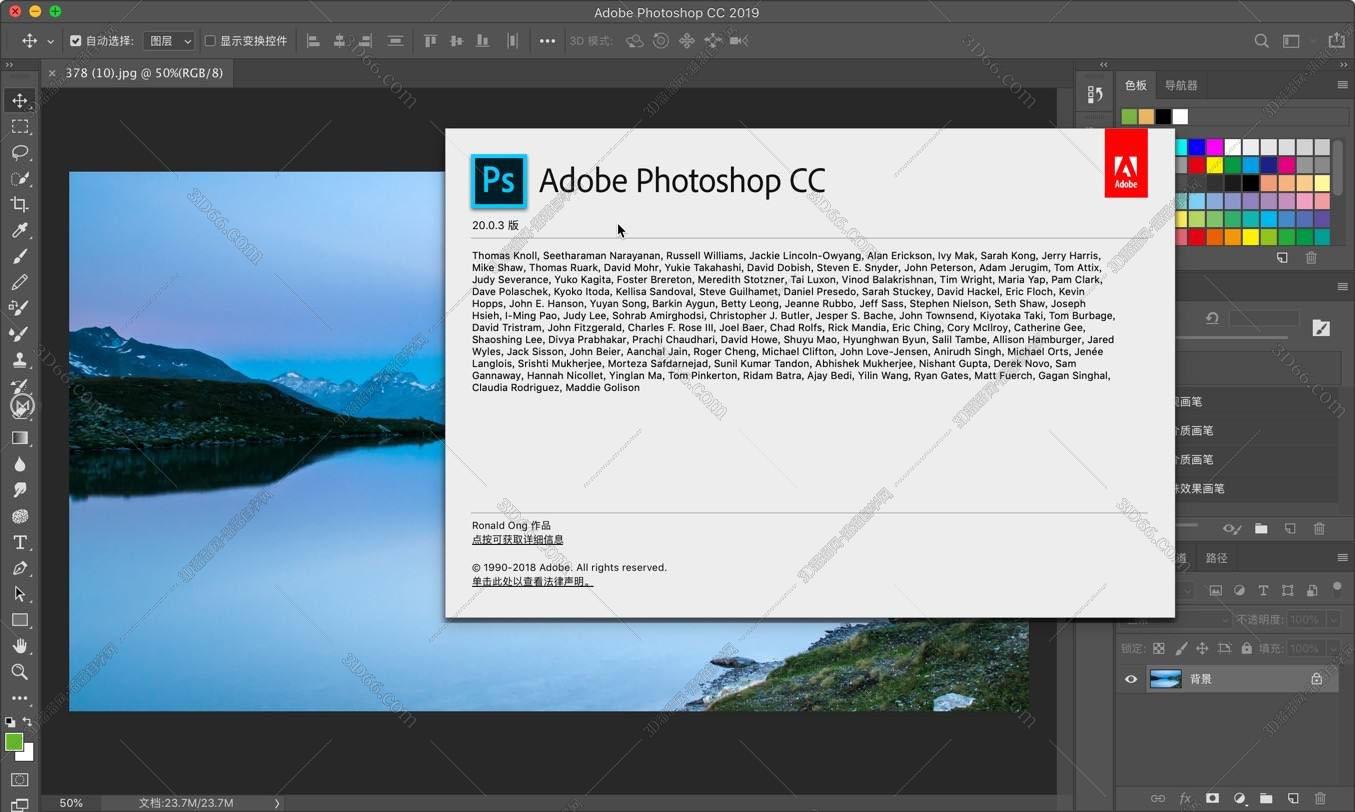Viewport: 1355px width, 812px height.
Task: Select the Rectangular Marquee tool
Action: pyautogui.click(x=20, y=127)
